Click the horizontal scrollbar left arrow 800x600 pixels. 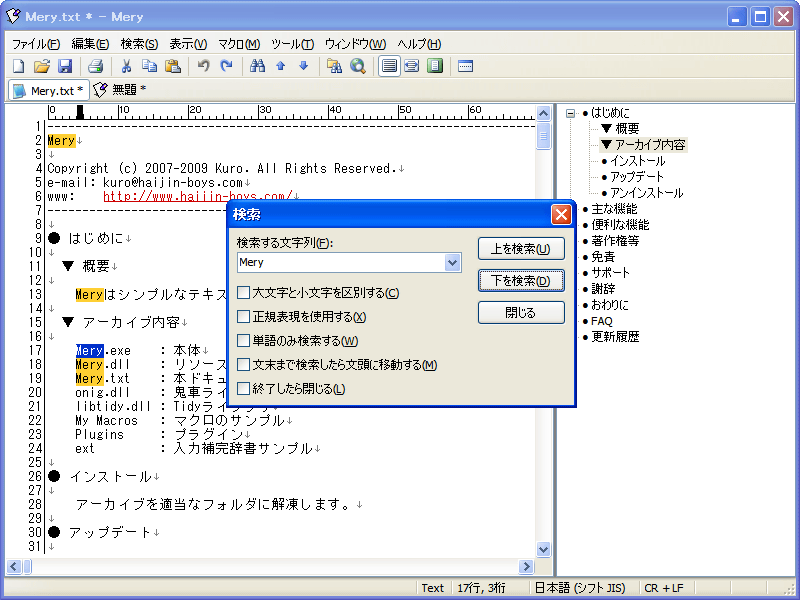tap(14, 566)
